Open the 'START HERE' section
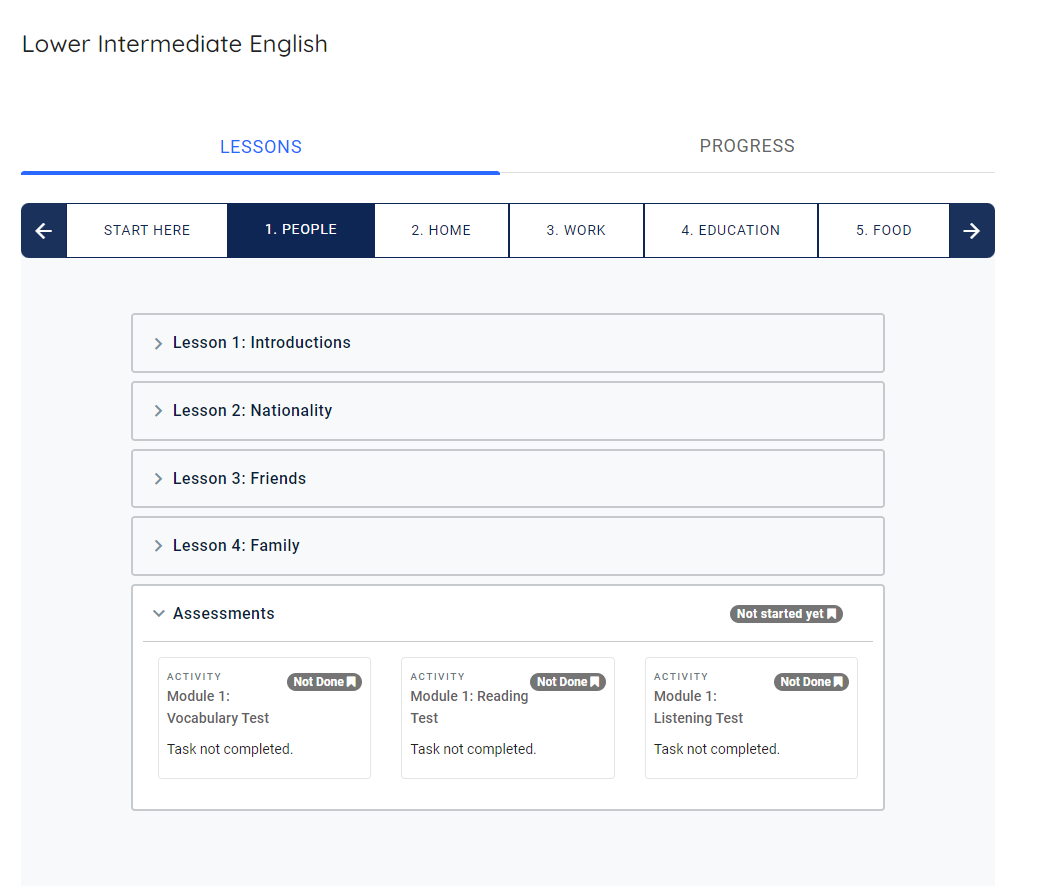Image resolution: width=1039 pixels, height=891 pixels. (x=146, y=230)
